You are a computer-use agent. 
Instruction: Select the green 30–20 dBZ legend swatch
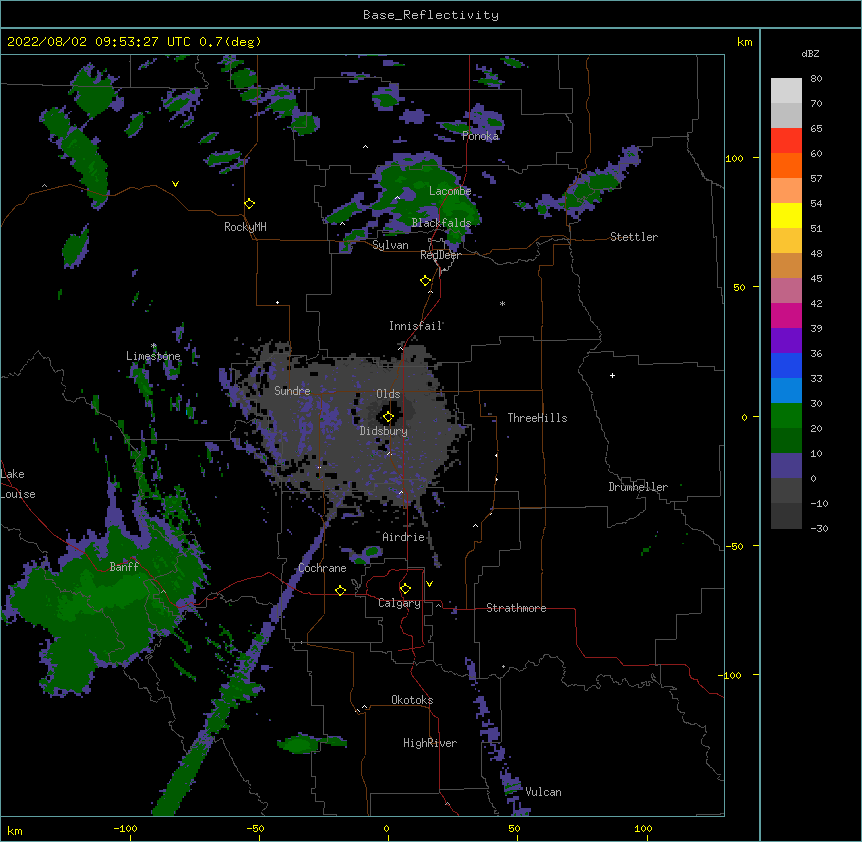786,416
